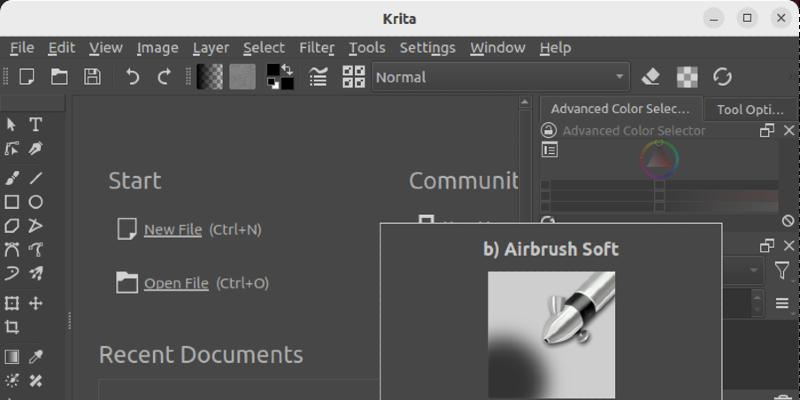The height and width of the screenshot is (400, 800).
Task: Click the foreground/background color swatch
Action: (x=279, y=77)
